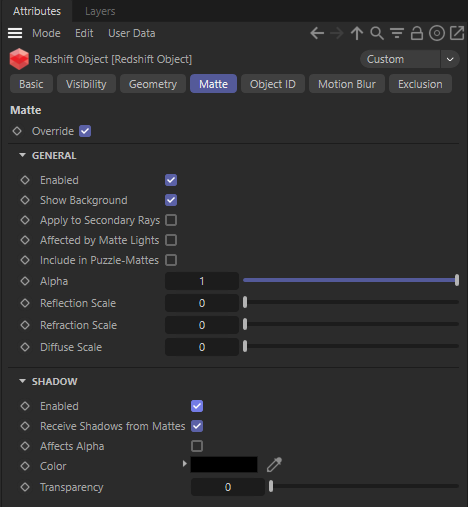The height and width of the screenshot is (507, 468).
Task: Open the User Data menu
Action: 132,33
